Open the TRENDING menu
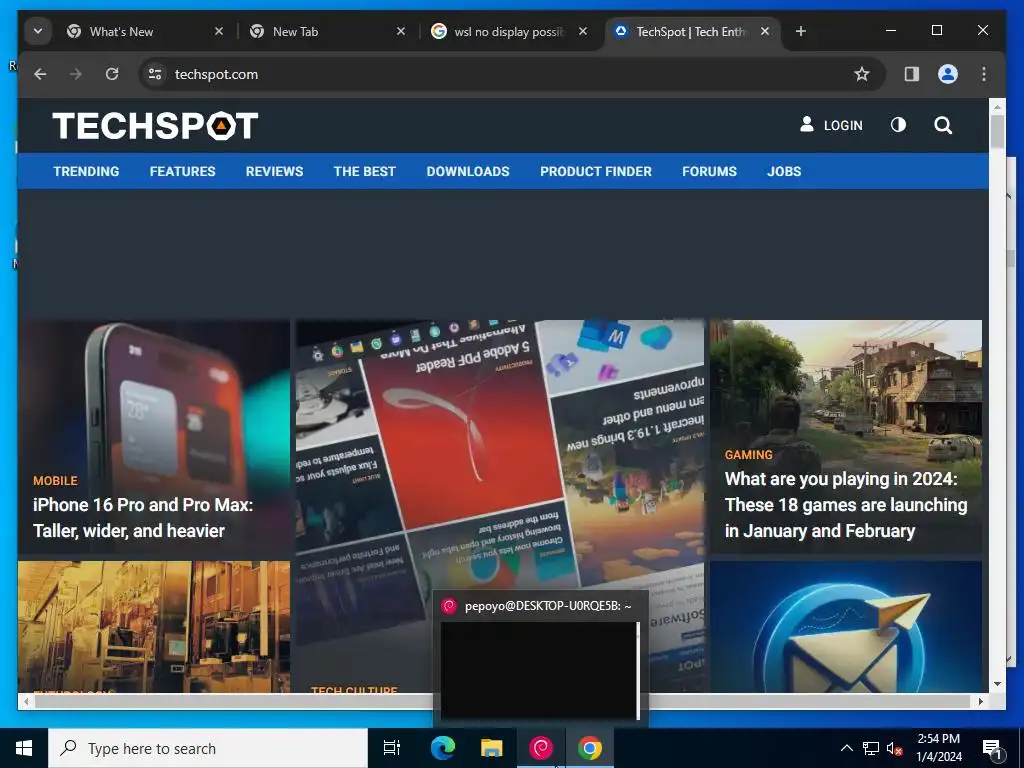The height and width of the screenshot is (768, 1024). (86, 172)
